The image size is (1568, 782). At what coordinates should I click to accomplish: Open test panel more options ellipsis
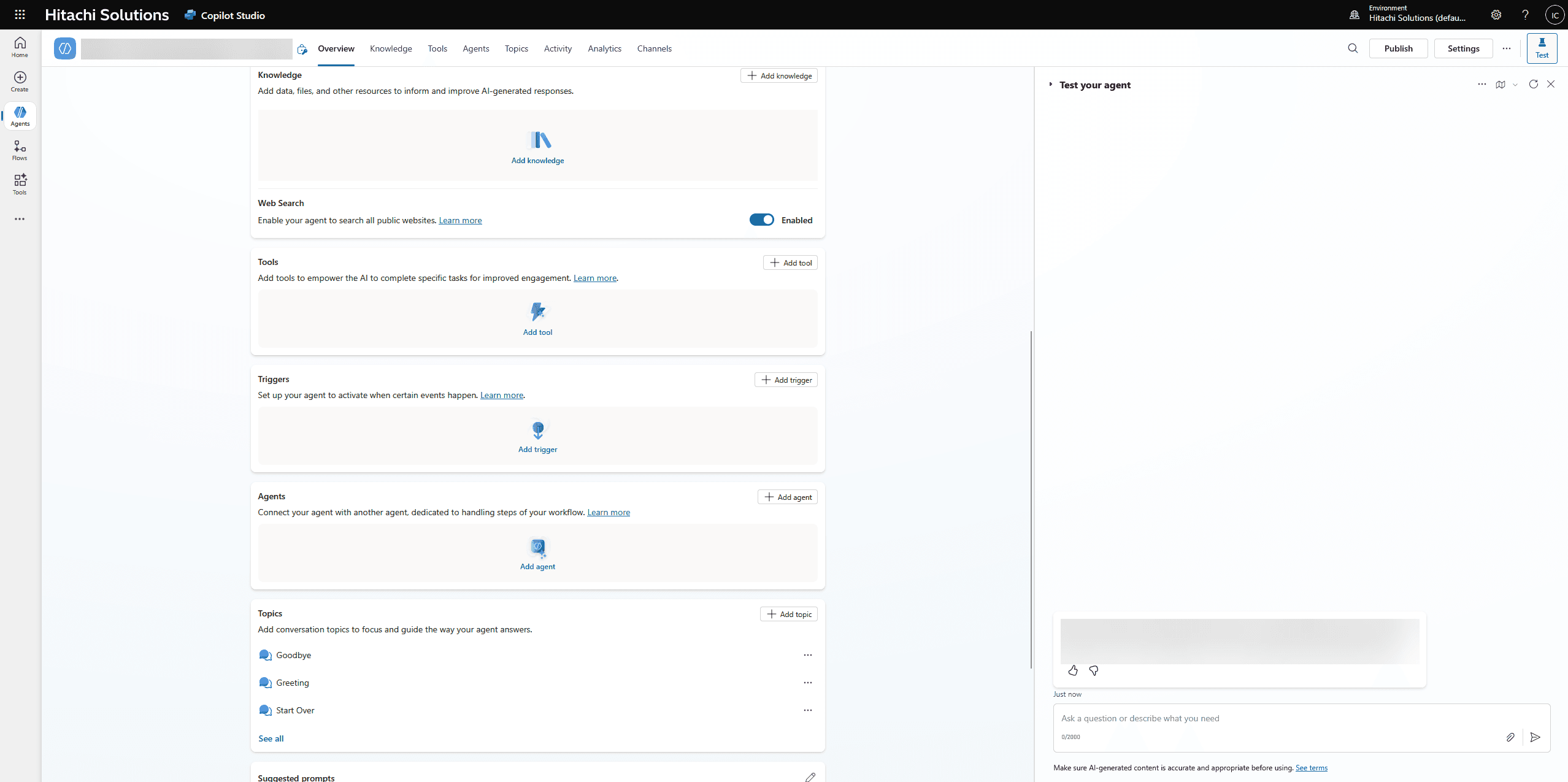[1482, 84]
